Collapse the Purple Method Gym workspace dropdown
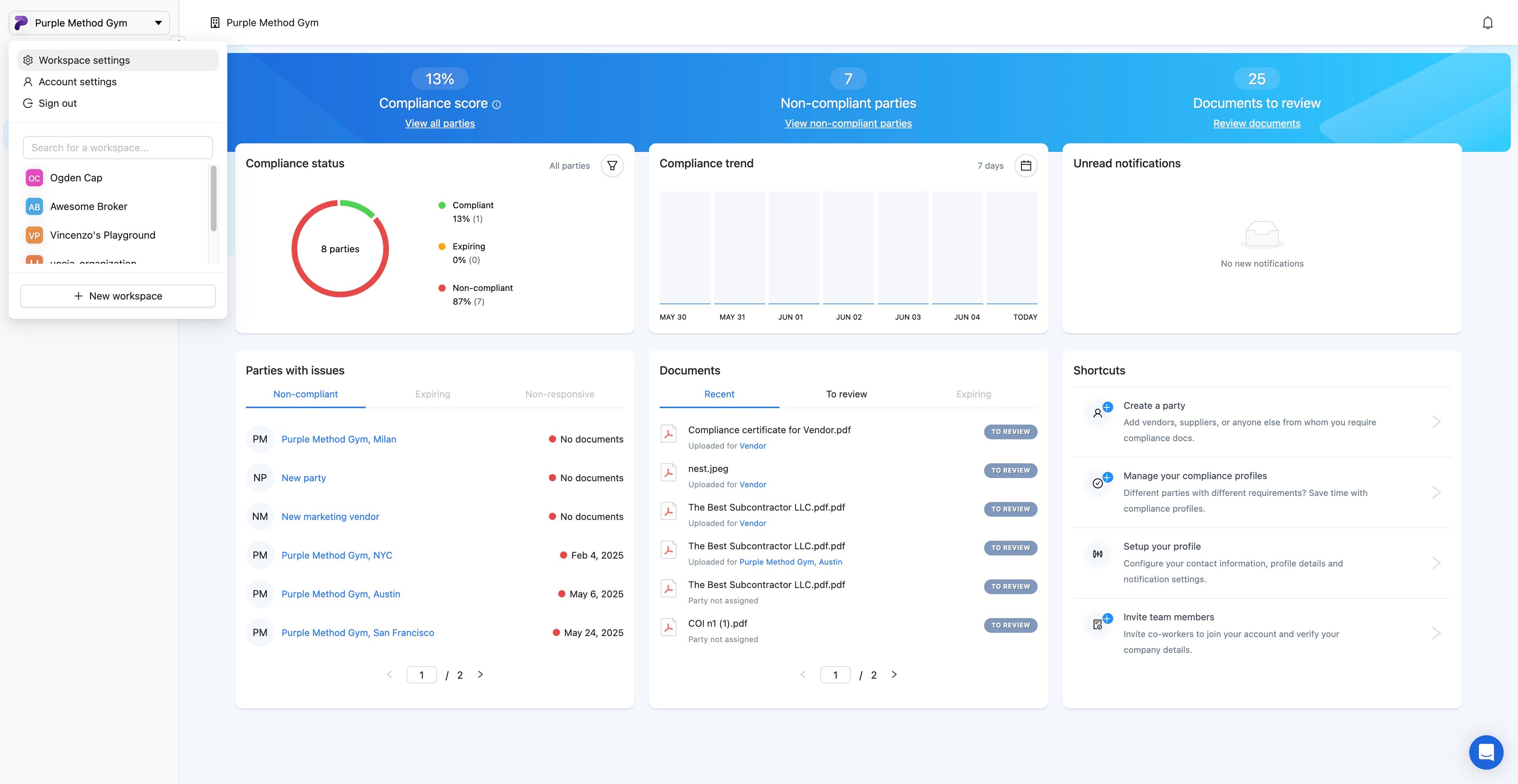The width and height of the screenshot is (1518, 784). point(158,23)
